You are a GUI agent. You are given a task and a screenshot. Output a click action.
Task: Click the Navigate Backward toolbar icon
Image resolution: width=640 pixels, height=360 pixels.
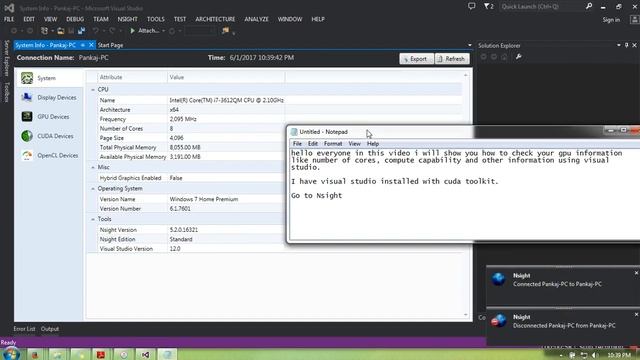coord(14,31)
